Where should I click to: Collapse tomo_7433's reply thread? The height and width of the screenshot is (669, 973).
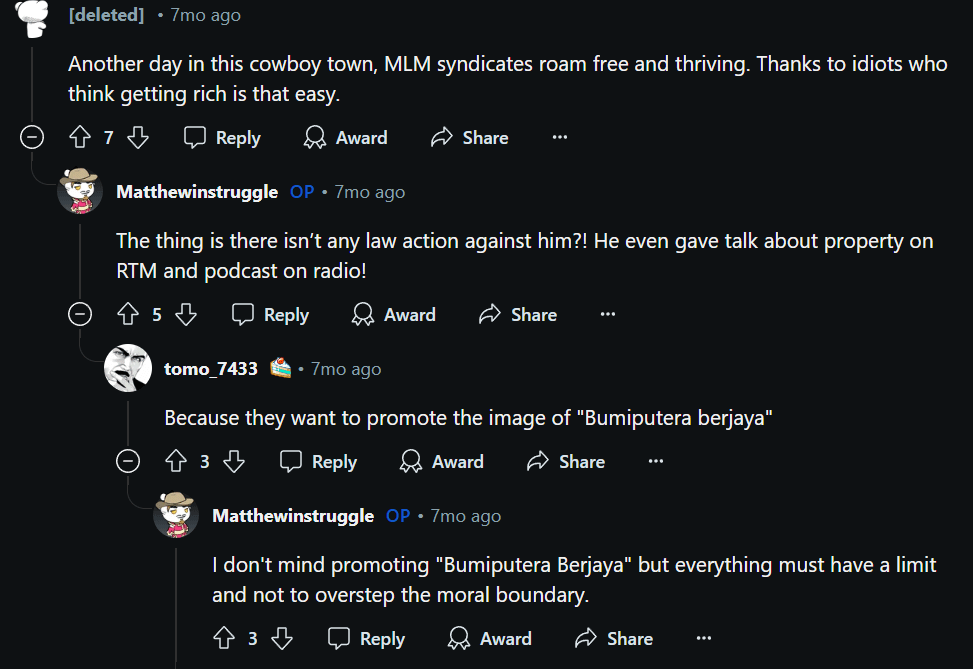click(x=128, y=462)
